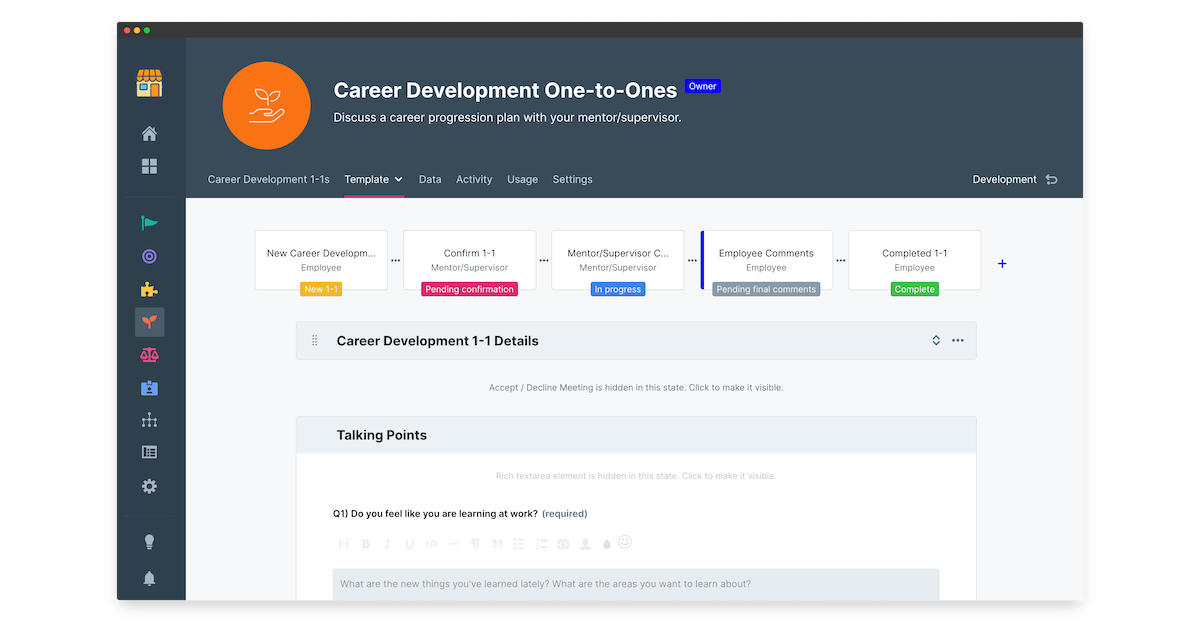Open ellipsis between Mentor/Supervisor and Employee Comments
The height and width of the screenshot is (622, 1200).
click(692, 260)
